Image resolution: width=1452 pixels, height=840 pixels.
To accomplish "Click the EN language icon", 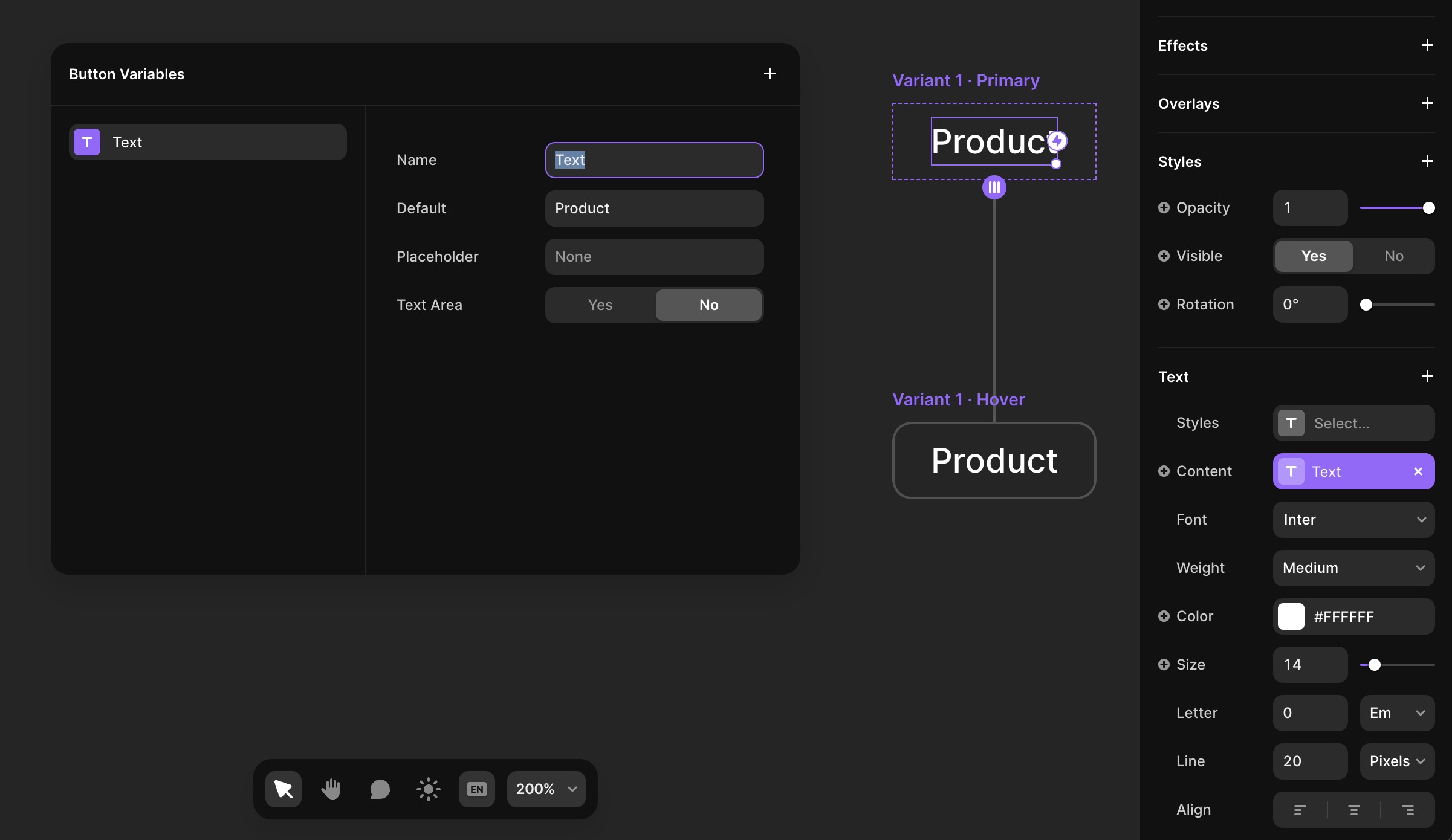I will tap(476, 789).
